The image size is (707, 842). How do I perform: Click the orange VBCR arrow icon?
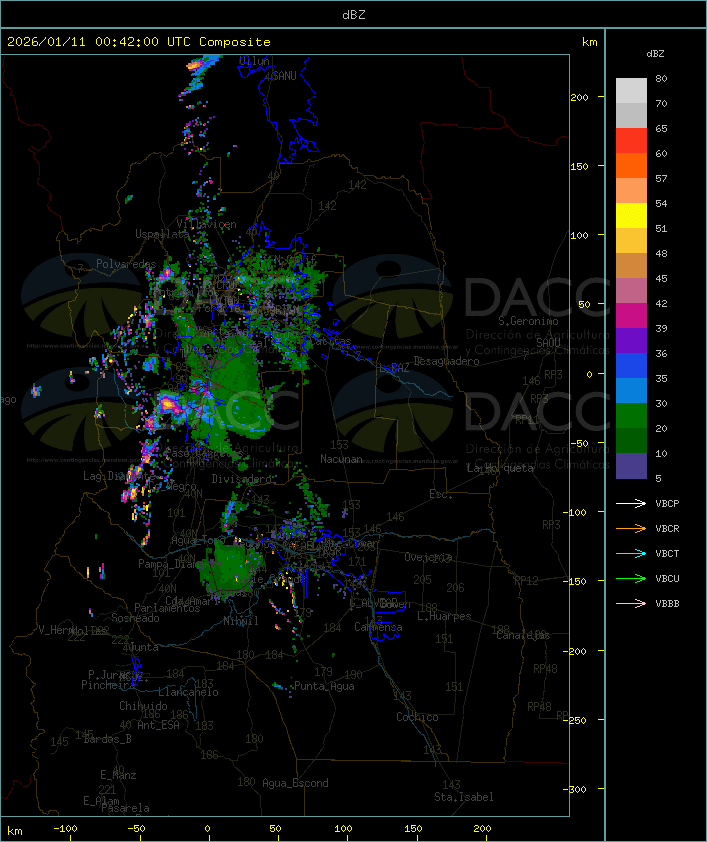point(630,529)
